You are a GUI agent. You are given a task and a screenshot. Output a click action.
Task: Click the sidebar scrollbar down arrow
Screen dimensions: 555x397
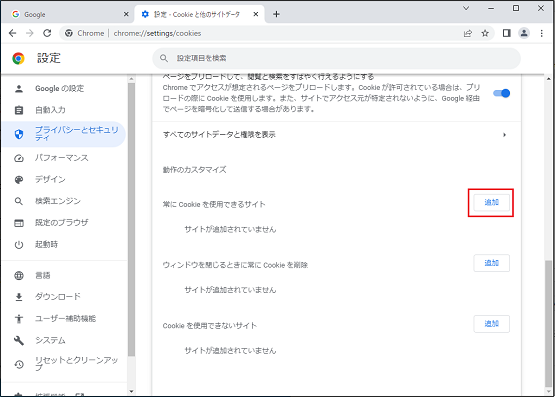[x=131, y=391]
